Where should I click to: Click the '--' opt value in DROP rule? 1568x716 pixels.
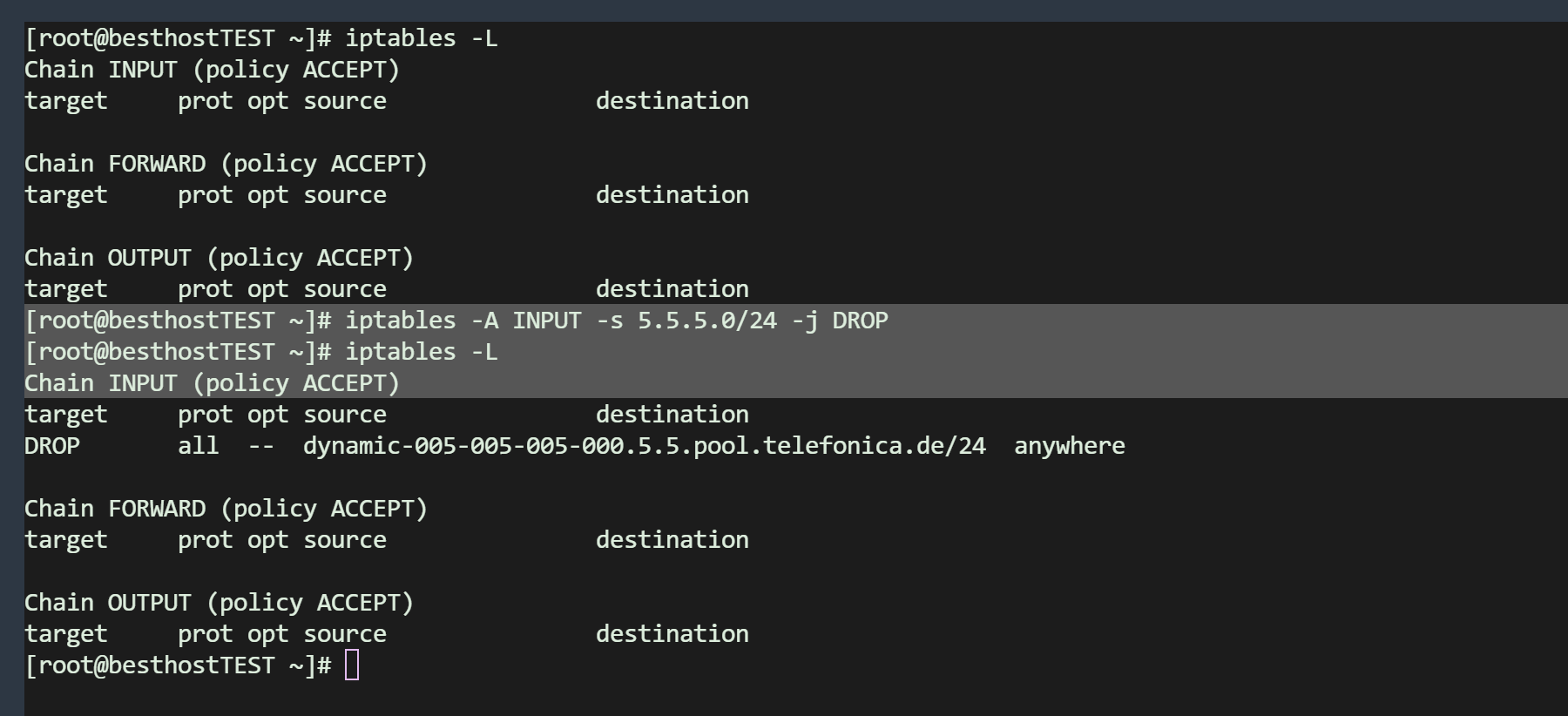click(x=261, y=446)
